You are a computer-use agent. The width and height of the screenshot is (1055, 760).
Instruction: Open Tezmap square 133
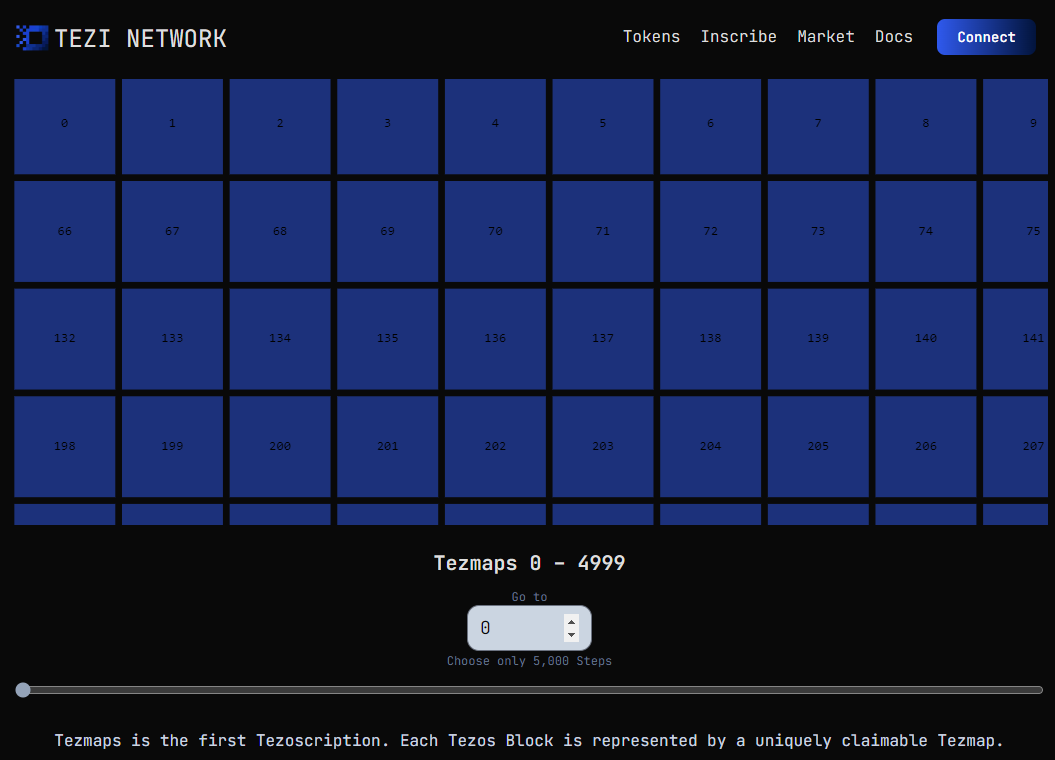pyautogui.click(x=172, y=339)
